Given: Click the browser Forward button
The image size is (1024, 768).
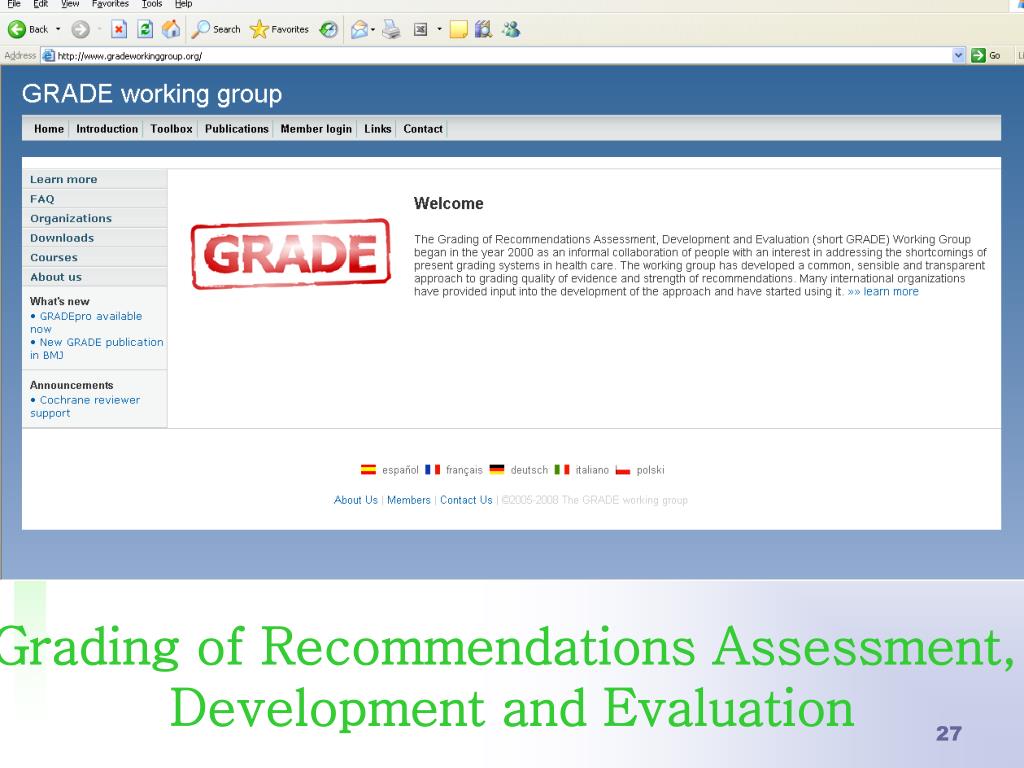Looking at the screenshot, I should click(x=80, y=29).
